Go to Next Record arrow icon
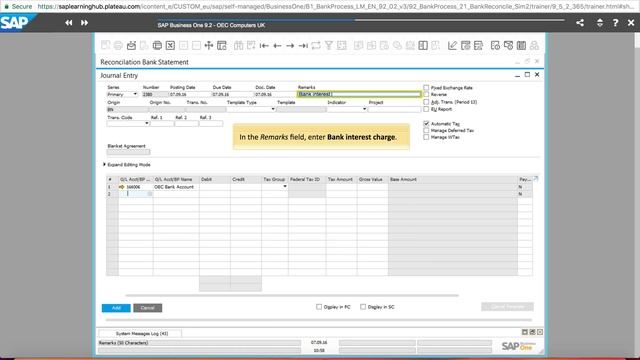The height and width of the screenshot is (360, 640). click(x=290, y=46)
